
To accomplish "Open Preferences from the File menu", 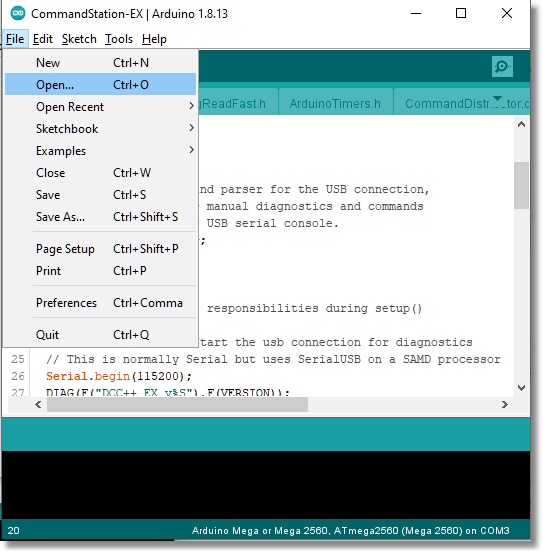I will coord(100,303).
